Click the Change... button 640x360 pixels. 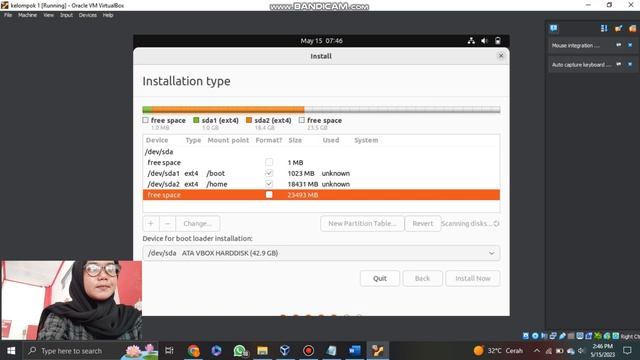coord(198,223)
